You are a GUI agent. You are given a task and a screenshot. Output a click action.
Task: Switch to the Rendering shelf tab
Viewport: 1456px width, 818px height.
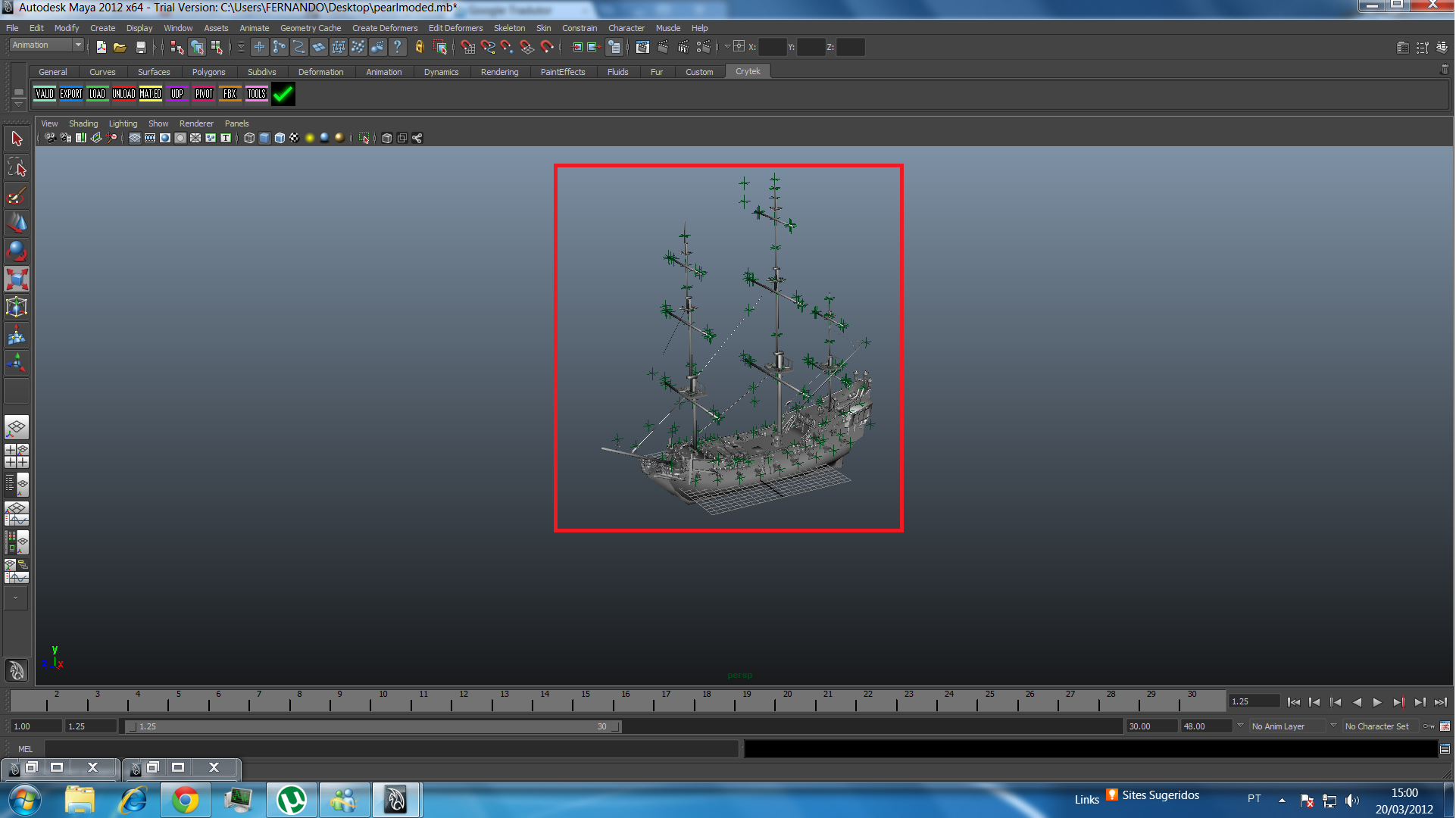(499, 72)
